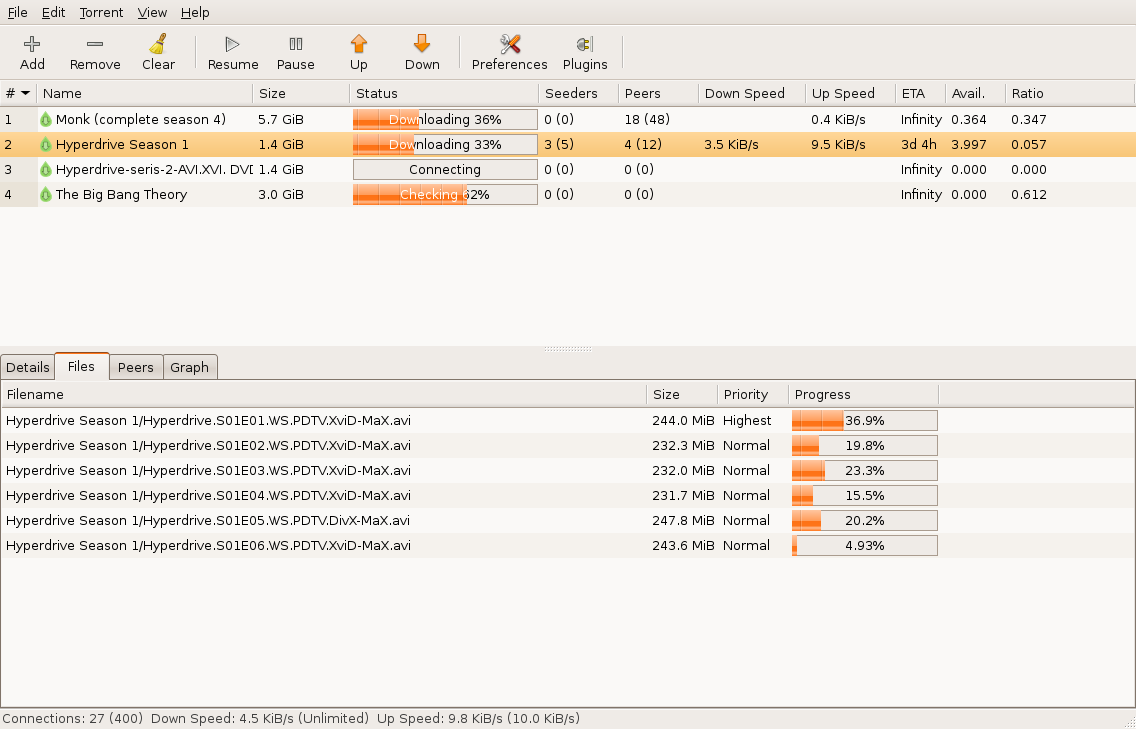Sort by Ratio column header
The height and width of the screenshot is (729, 1136).
coord(1069,93)
